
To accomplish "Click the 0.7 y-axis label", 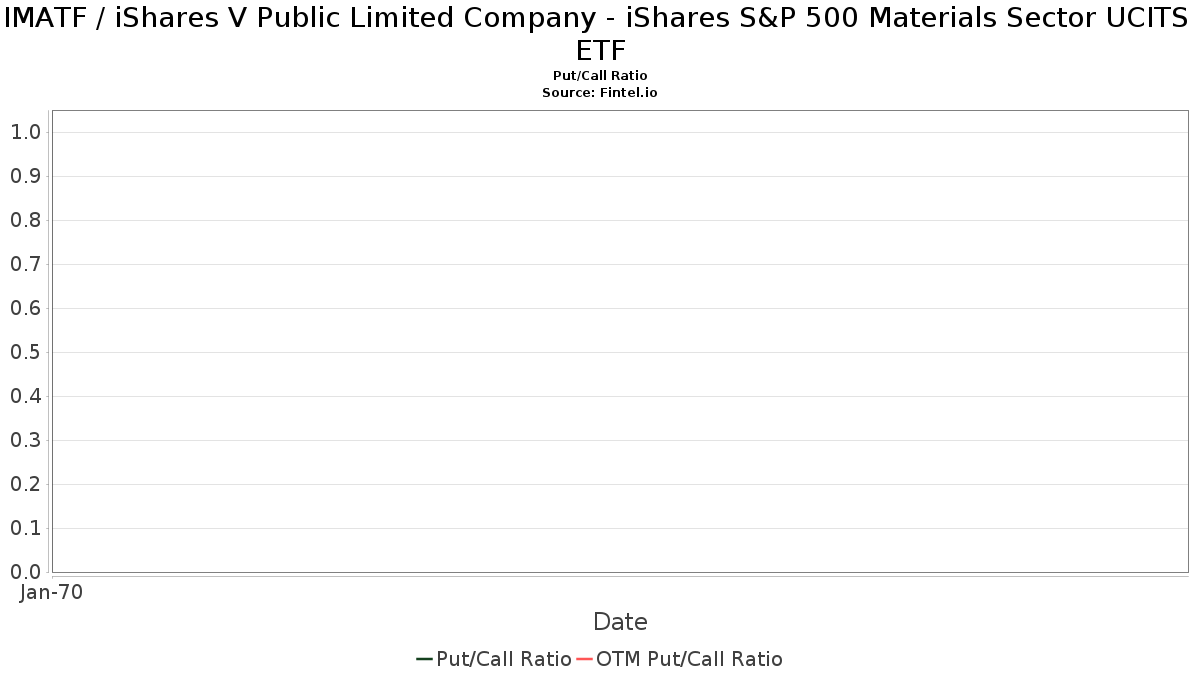I will (25, 264).
